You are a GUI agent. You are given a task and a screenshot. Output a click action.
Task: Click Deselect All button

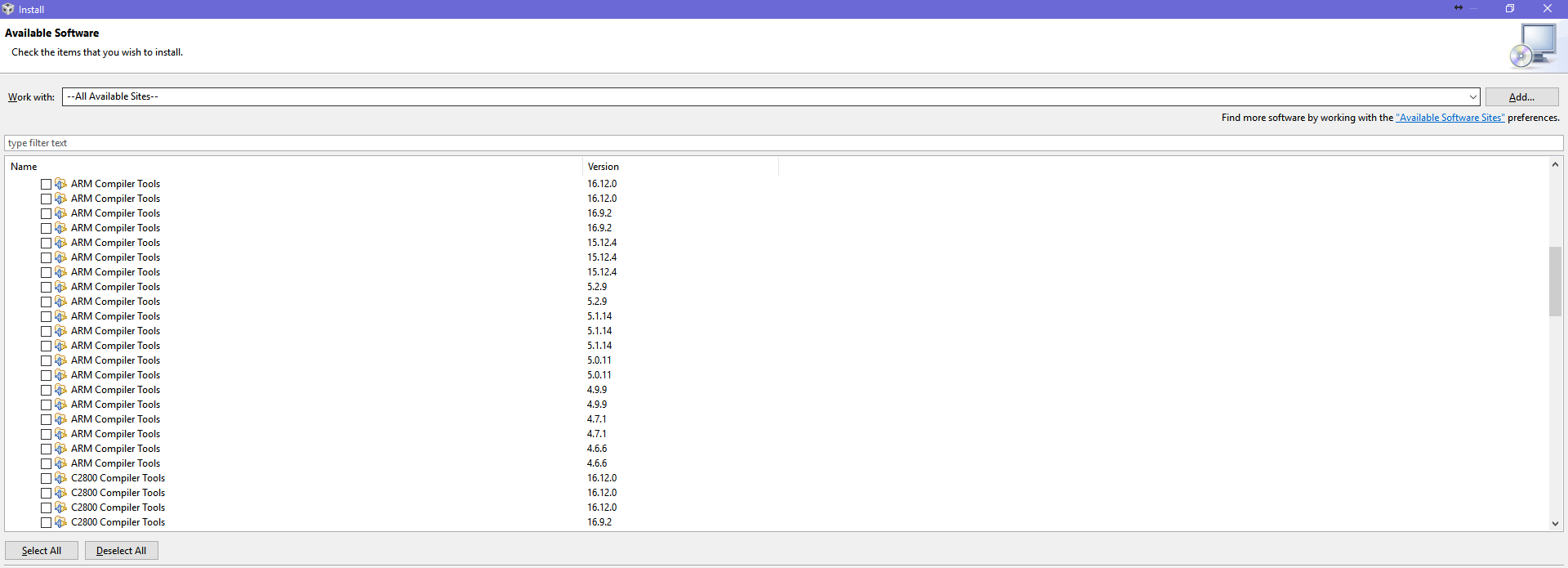pyautogui.click(x=122, y=551)
